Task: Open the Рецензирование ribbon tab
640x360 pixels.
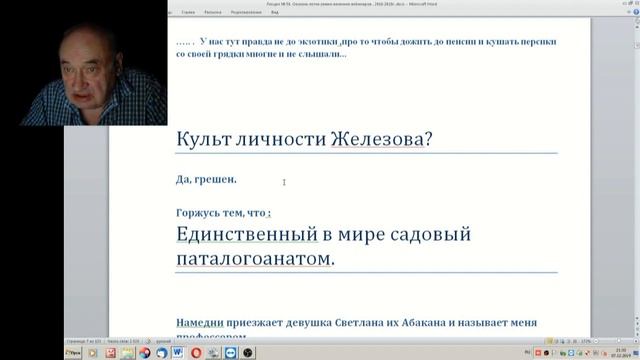Action: 246,12
